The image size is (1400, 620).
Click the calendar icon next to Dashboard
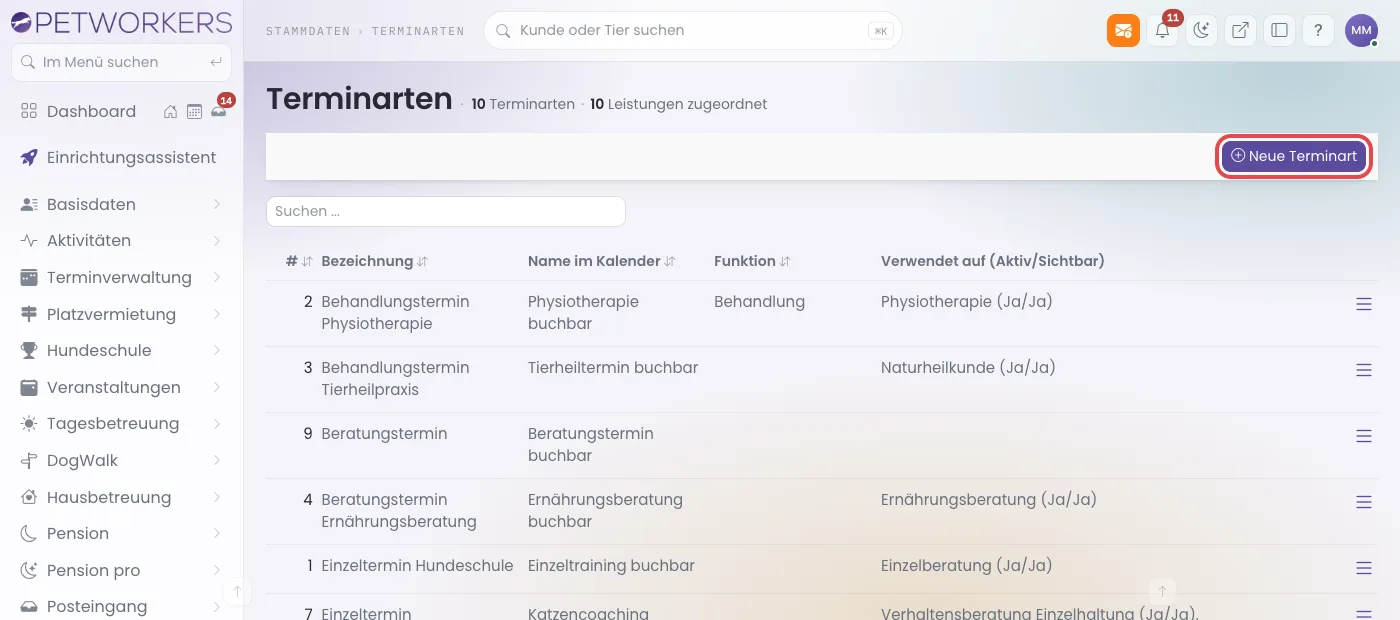[194, 112]
